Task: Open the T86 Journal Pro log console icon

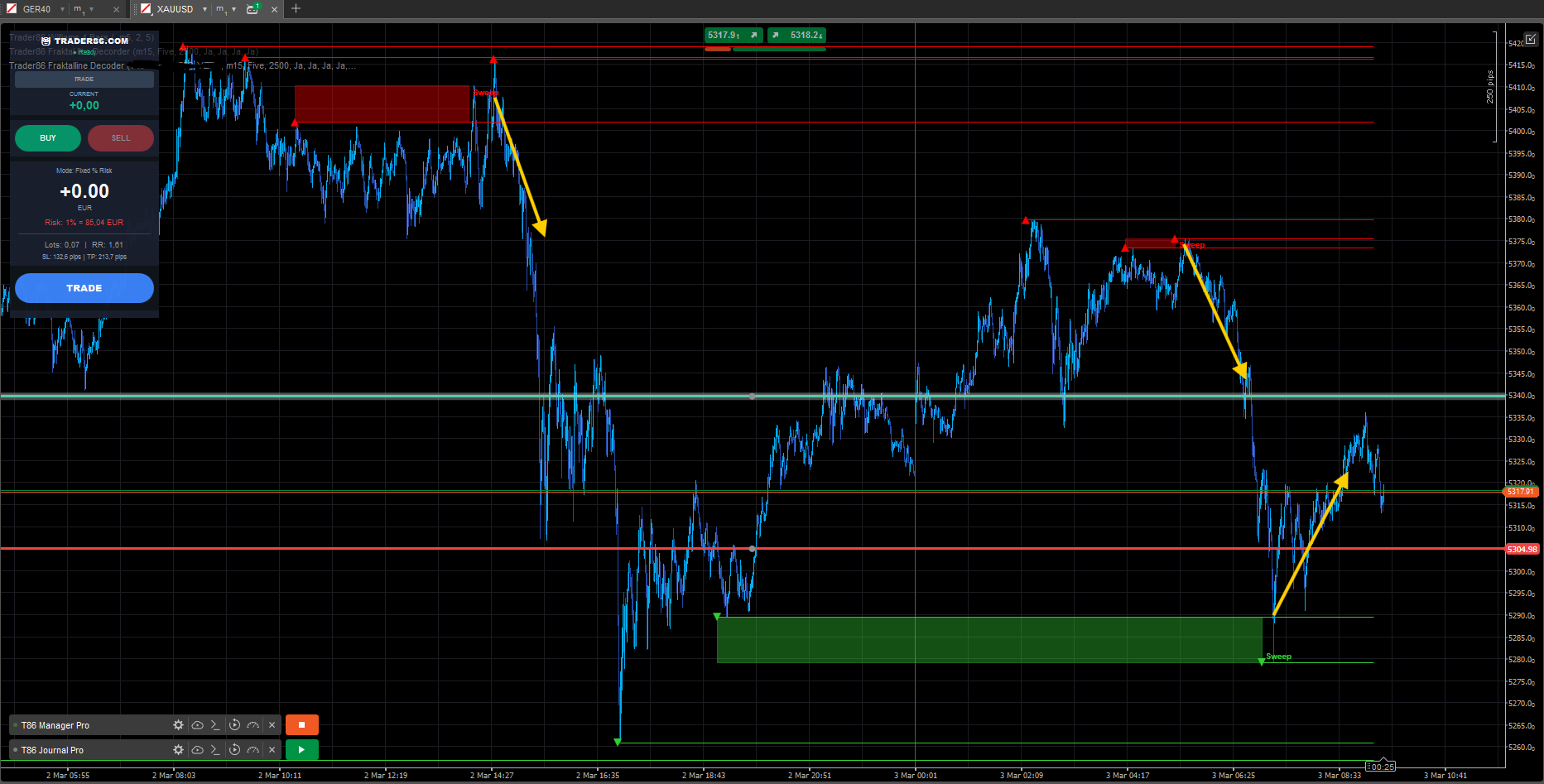Action: tap(215, 750)
